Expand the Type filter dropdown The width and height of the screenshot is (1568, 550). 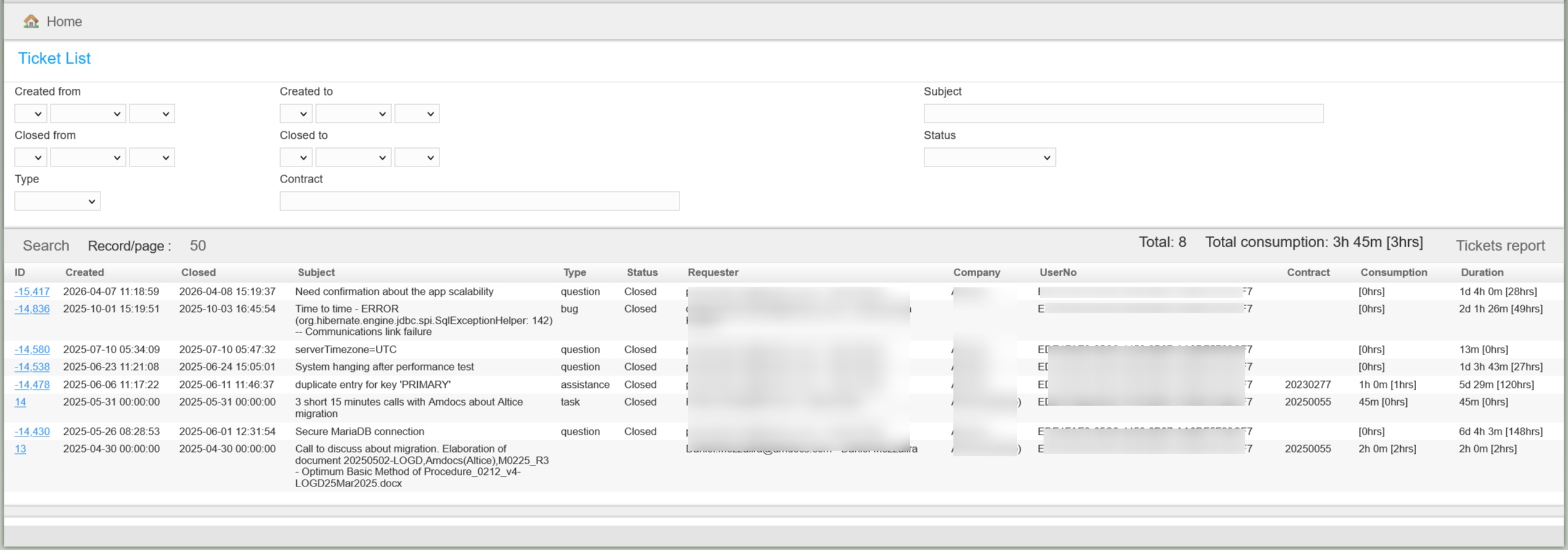click(x=57, y=202)
